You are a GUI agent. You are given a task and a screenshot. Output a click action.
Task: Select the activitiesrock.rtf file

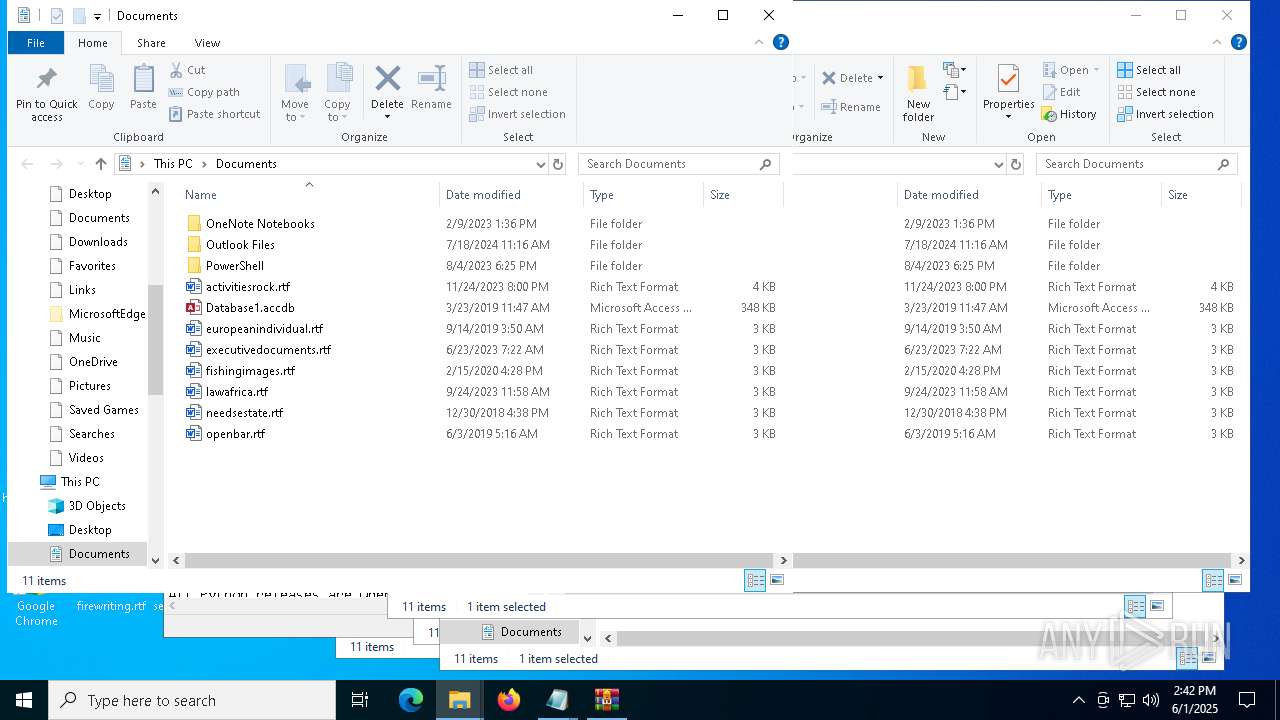click(x=248, y=287)
